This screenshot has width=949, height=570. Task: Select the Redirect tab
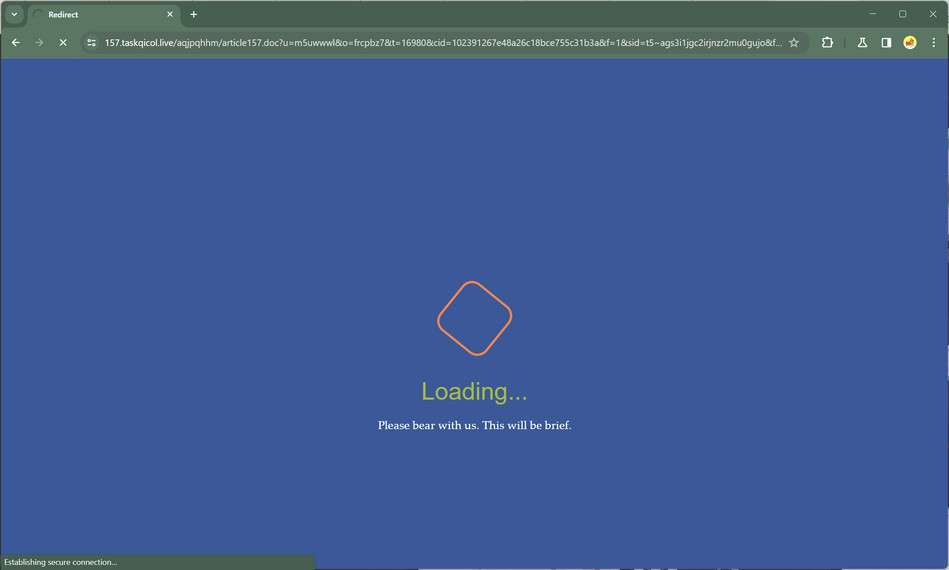pos(103,15)
